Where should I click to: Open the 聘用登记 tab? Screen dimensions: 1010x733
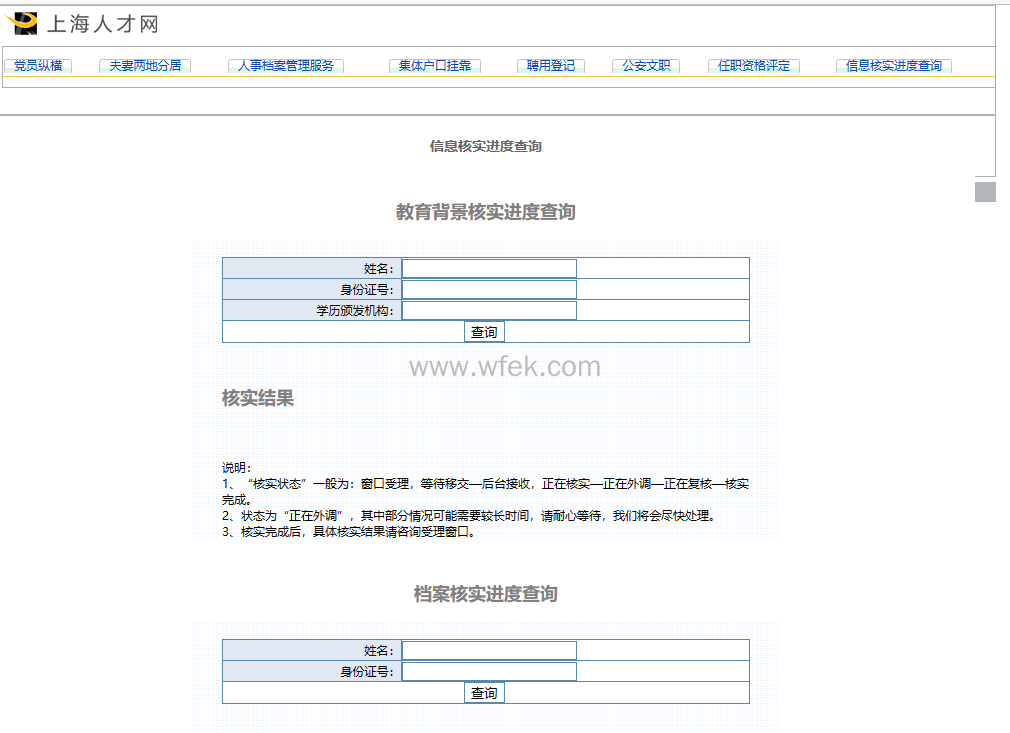coord(551,66)
